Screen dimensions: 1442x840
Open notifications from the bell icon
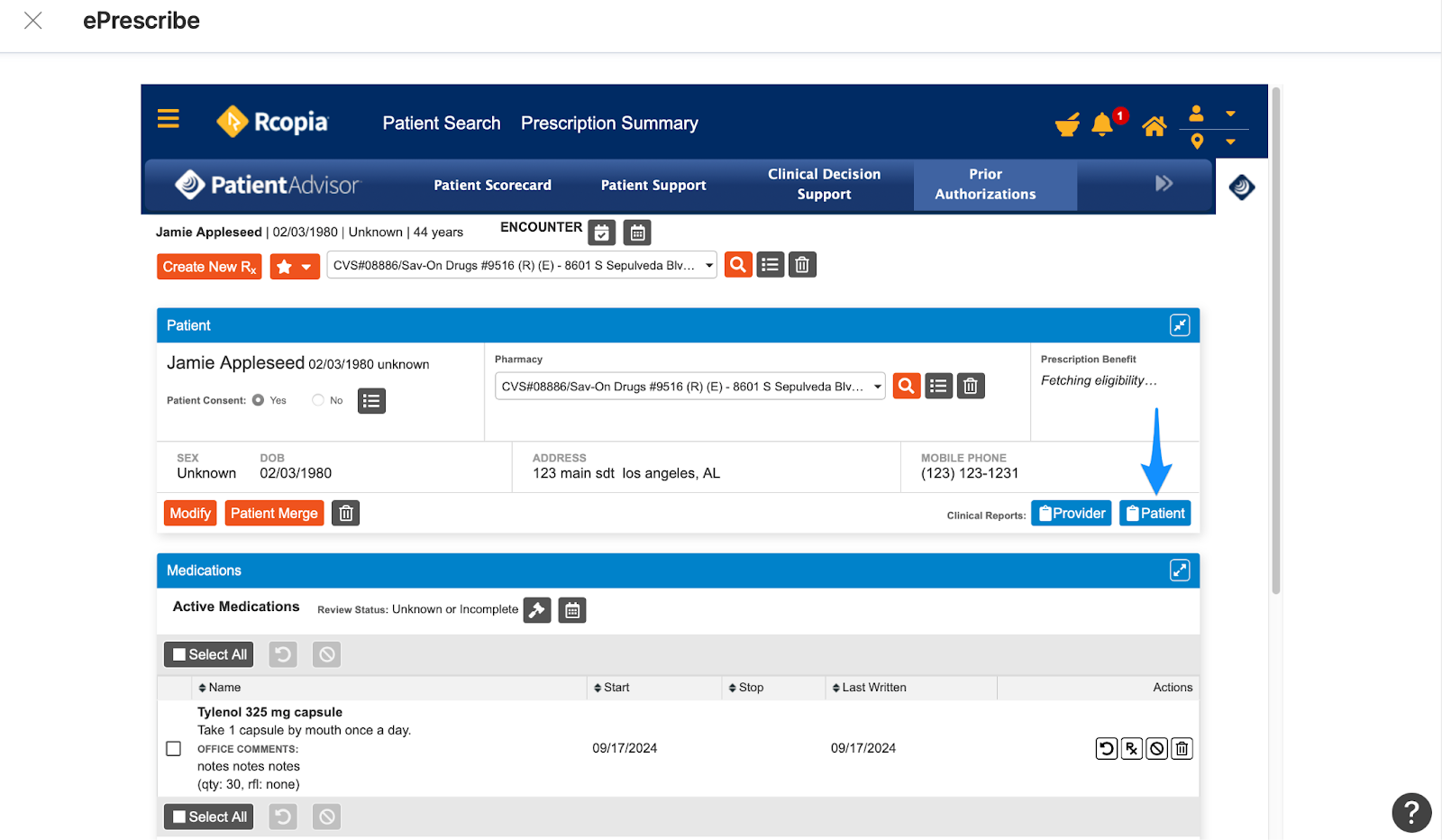coord(1101,124)
